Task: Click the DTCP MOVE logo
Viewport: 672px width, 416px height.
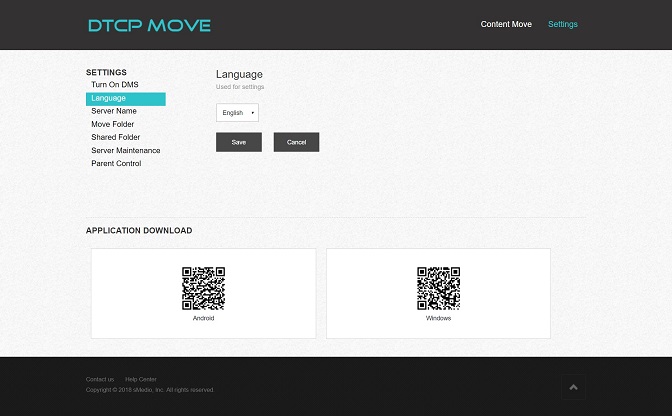Action: pyautogui.click(x=149, y=25)
